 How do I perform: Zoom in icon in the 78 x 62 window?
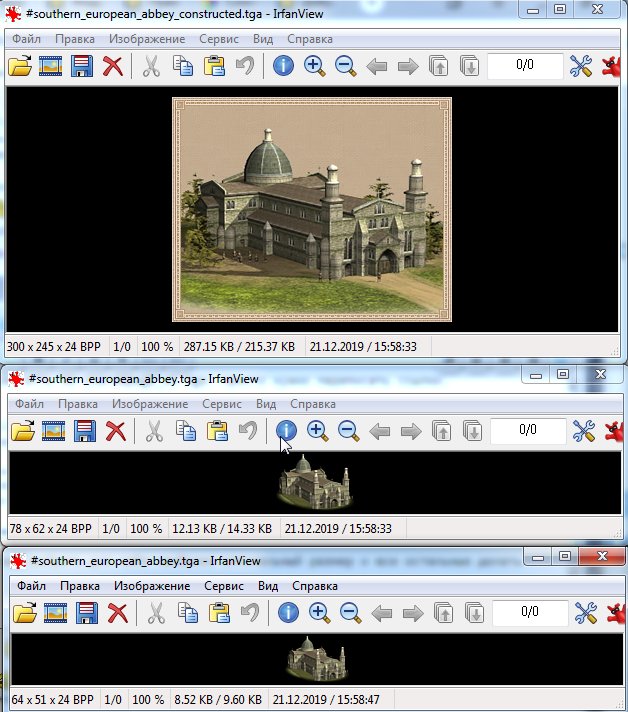(x=318, y=431)
